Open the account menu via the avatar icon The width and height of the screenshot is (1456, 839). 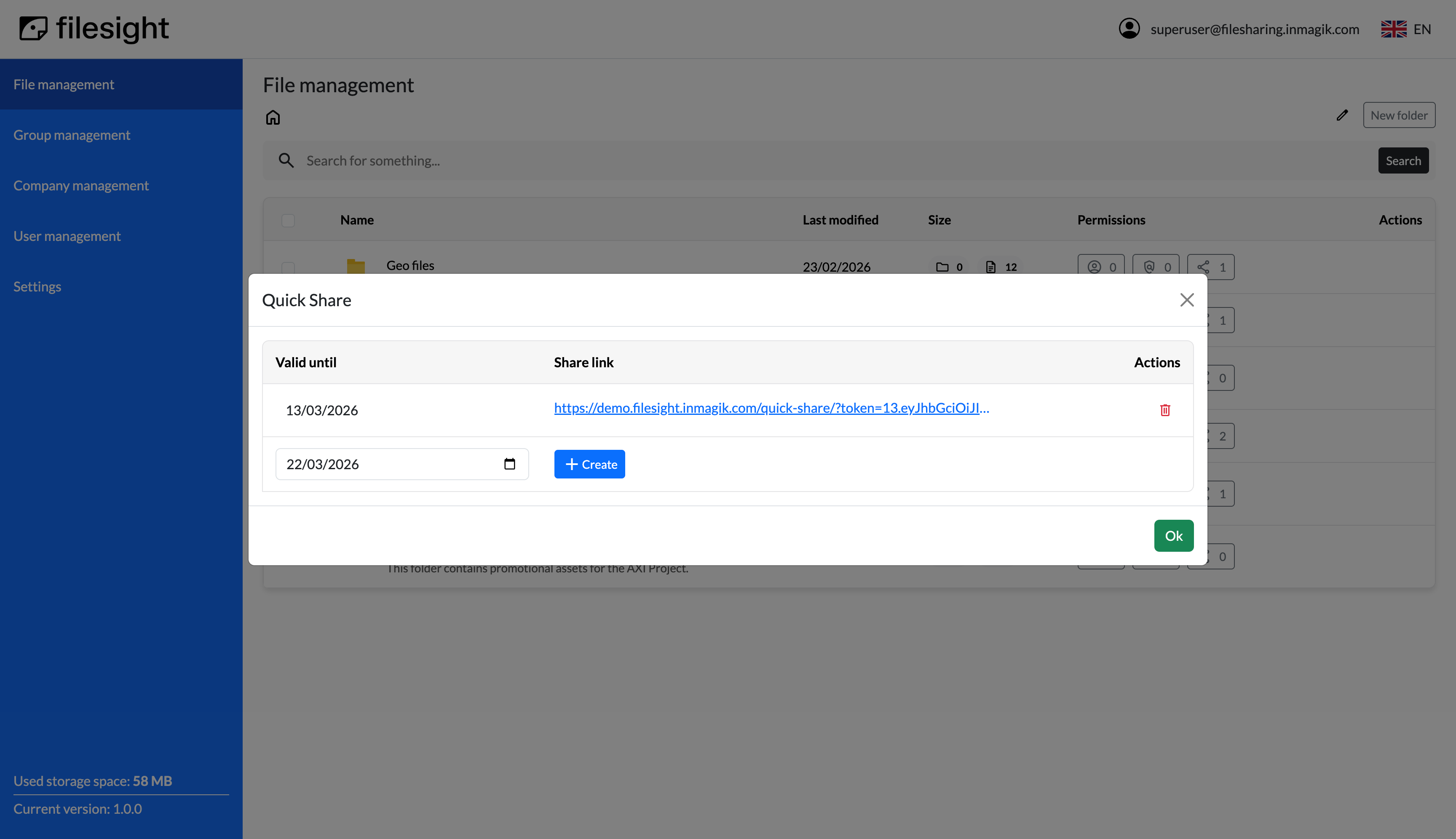click(x=1129, y=28)
